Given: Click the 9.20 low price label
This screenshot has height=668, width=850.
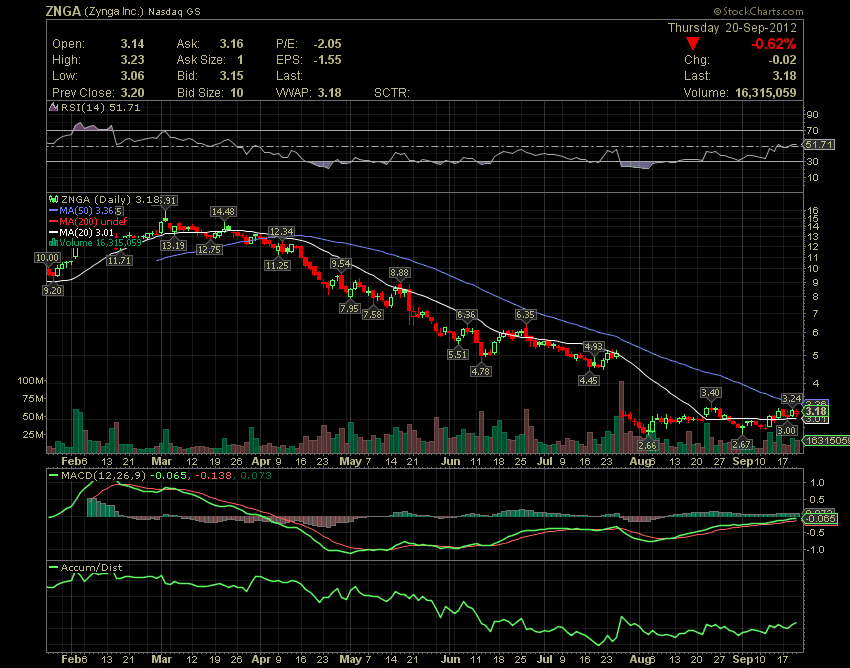Looking at the screenshot, I should coord(53,290).
